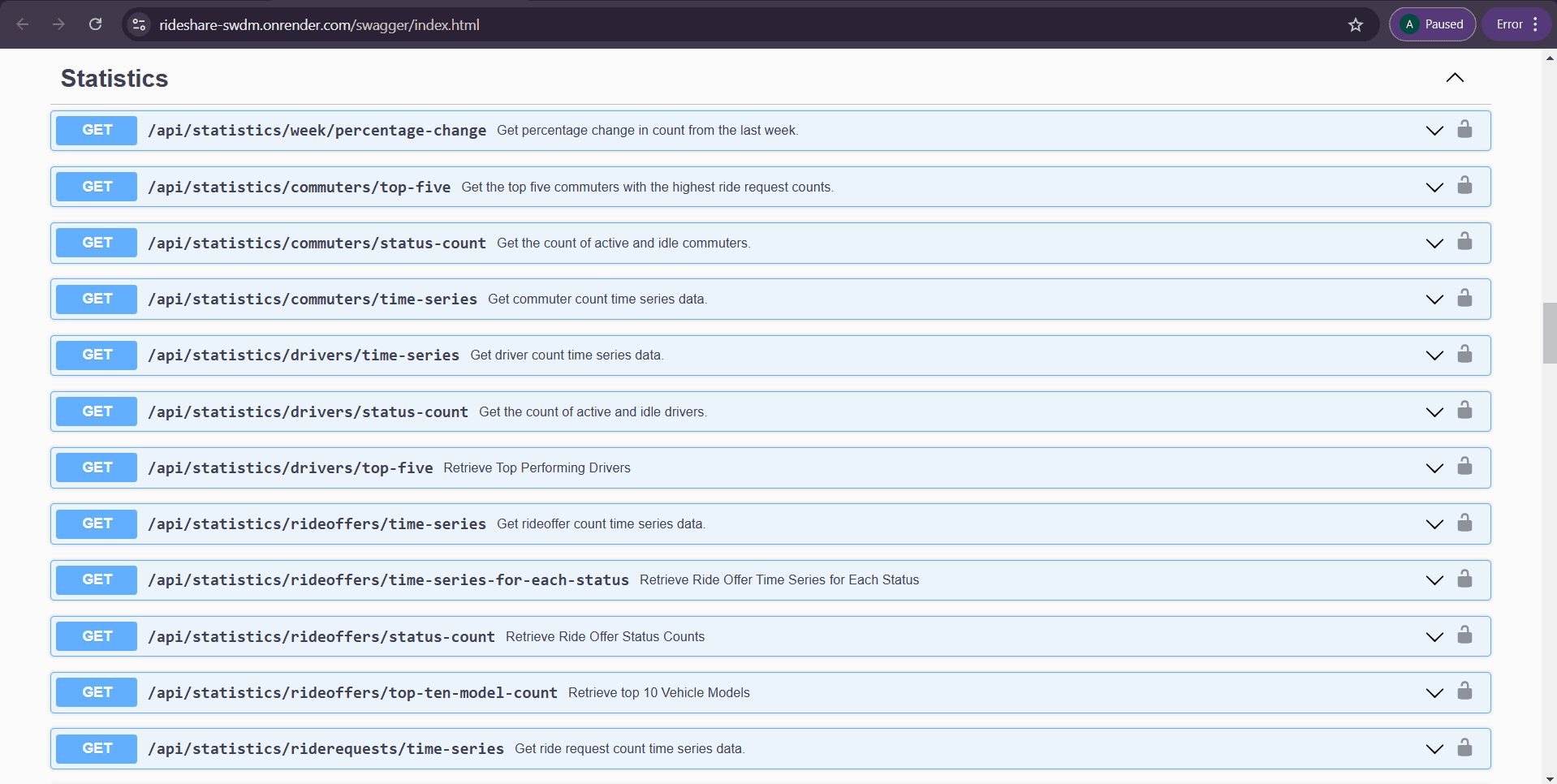This screenshot has width=1557, height=784.
Task: Expand drivers/top-five endpoint chevron
Action: click(x=1434, y=468)
